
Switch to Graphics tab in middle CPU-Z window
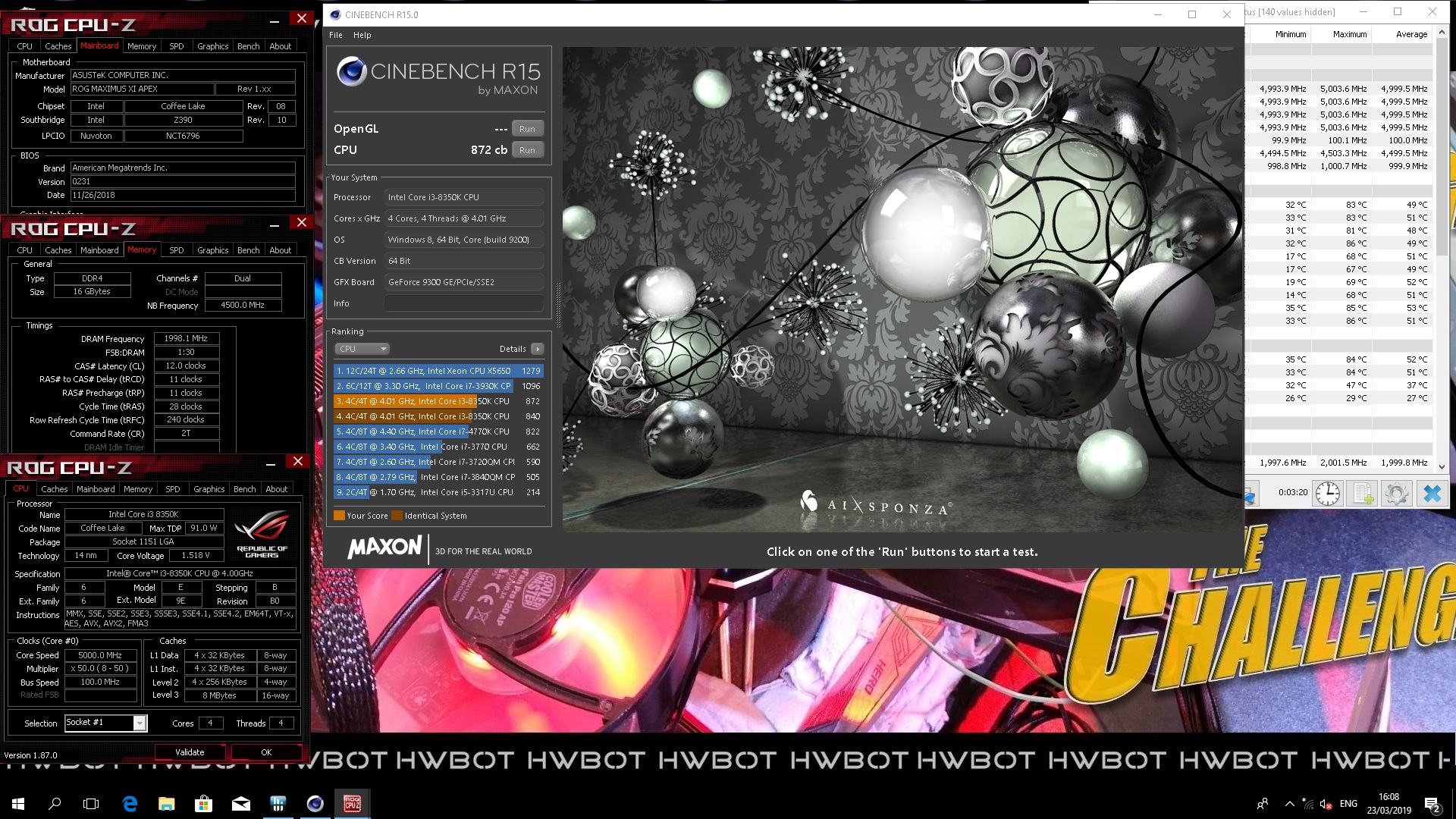tap(212, 250)
